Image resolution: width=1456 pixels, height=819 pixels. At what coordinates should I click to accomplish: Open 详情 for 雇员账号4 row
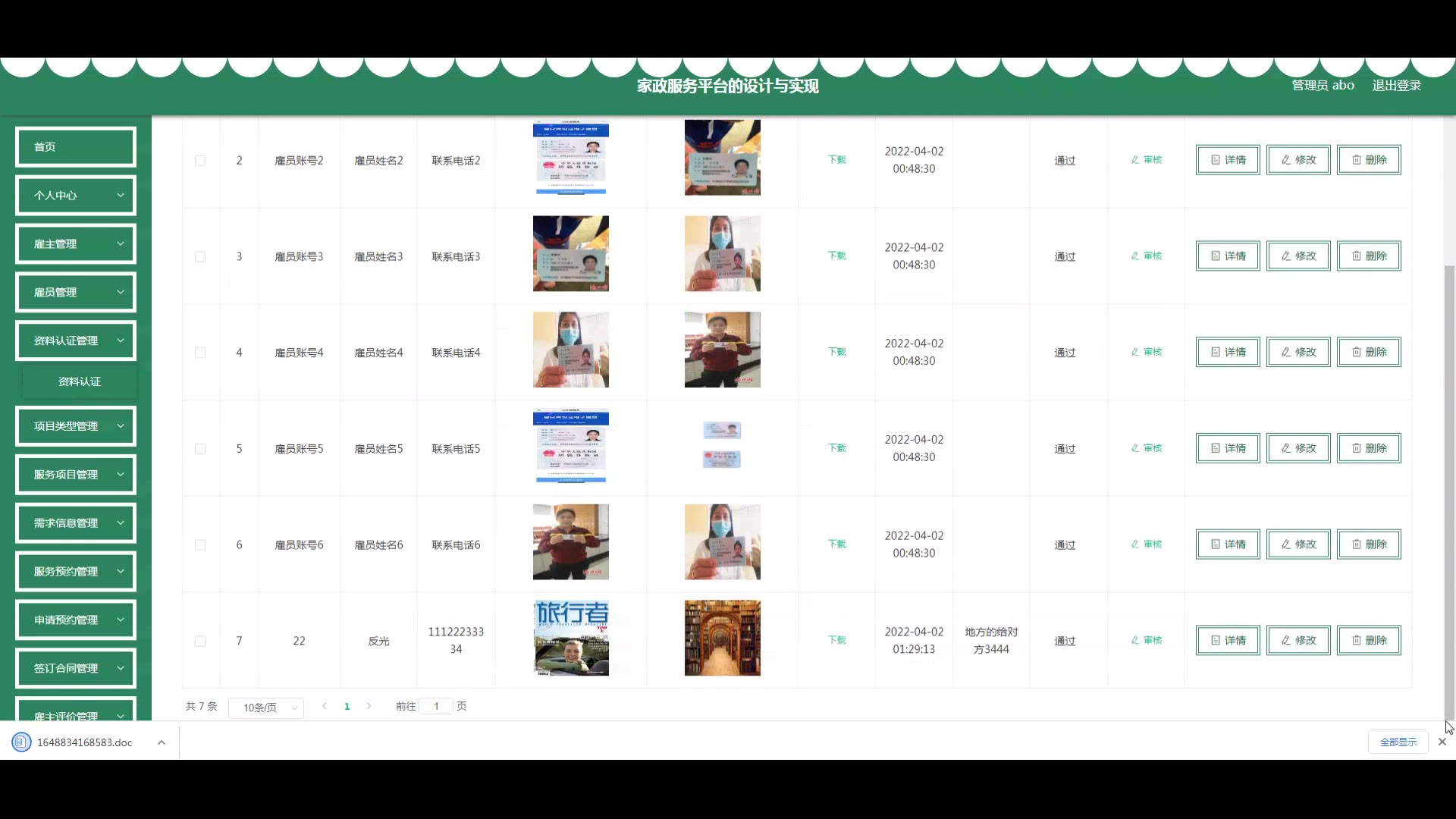1228,352
